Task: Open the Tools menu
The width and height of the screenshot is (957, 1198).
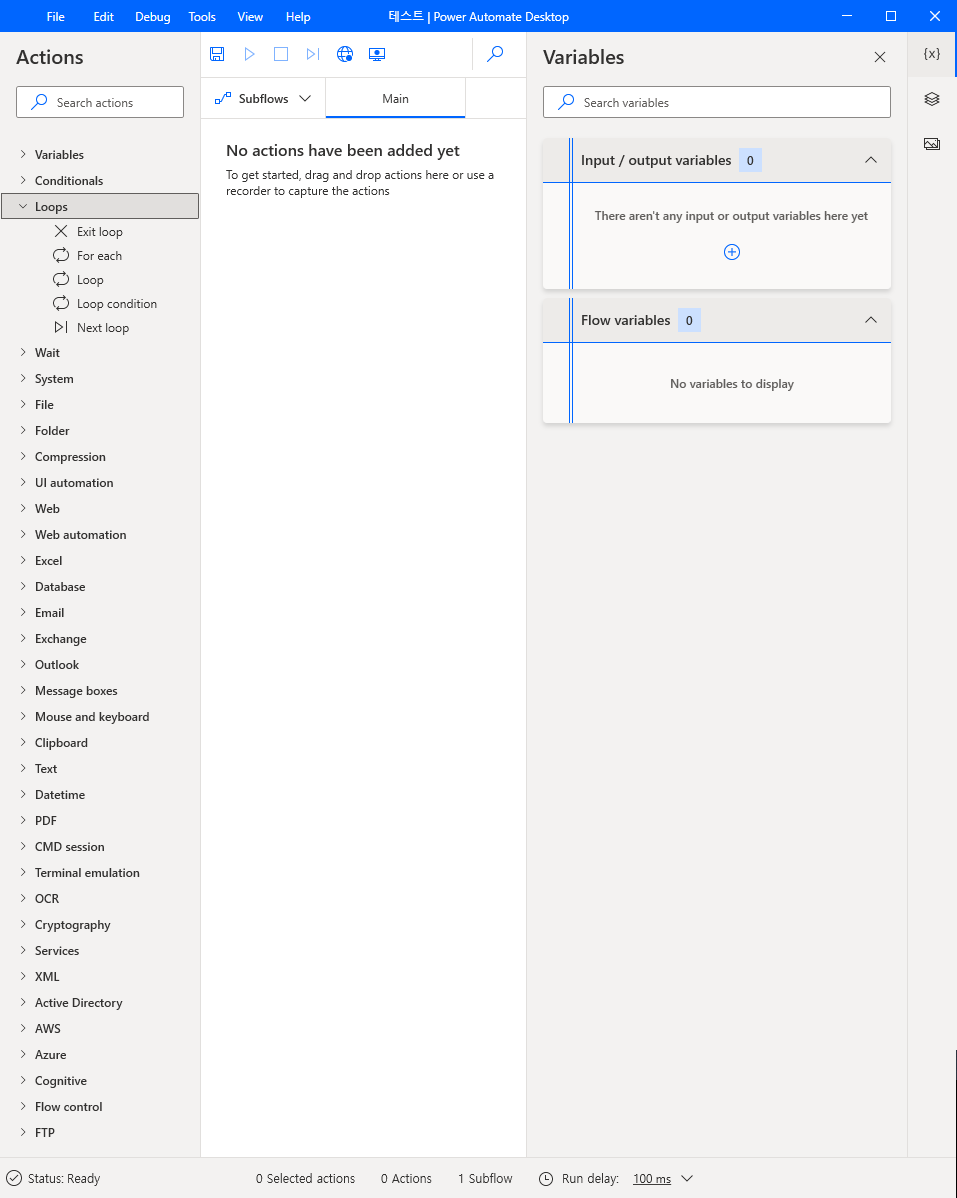Action: [202, 17]
